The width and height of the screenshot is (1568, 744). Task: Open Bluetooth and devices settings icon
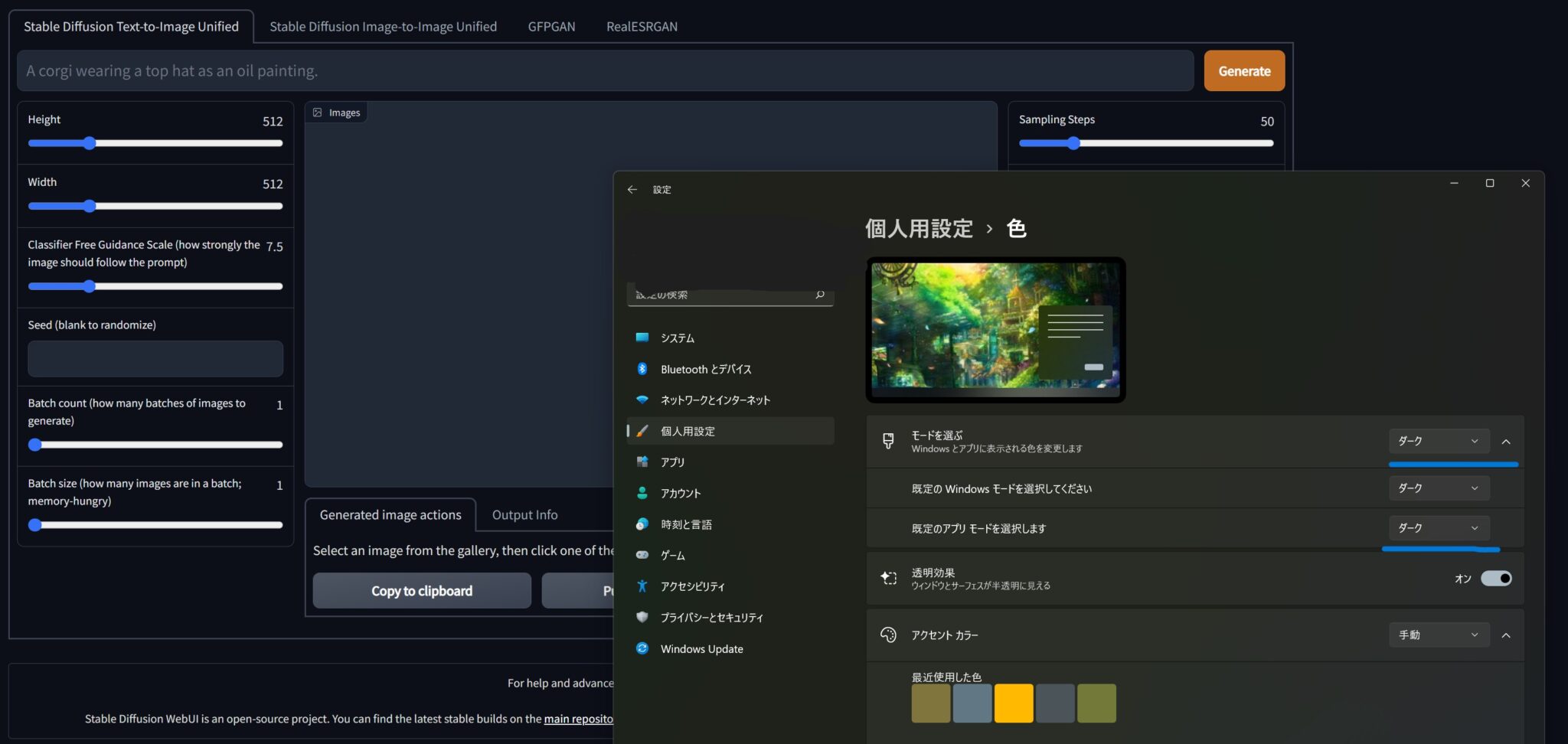click(642, 369)
